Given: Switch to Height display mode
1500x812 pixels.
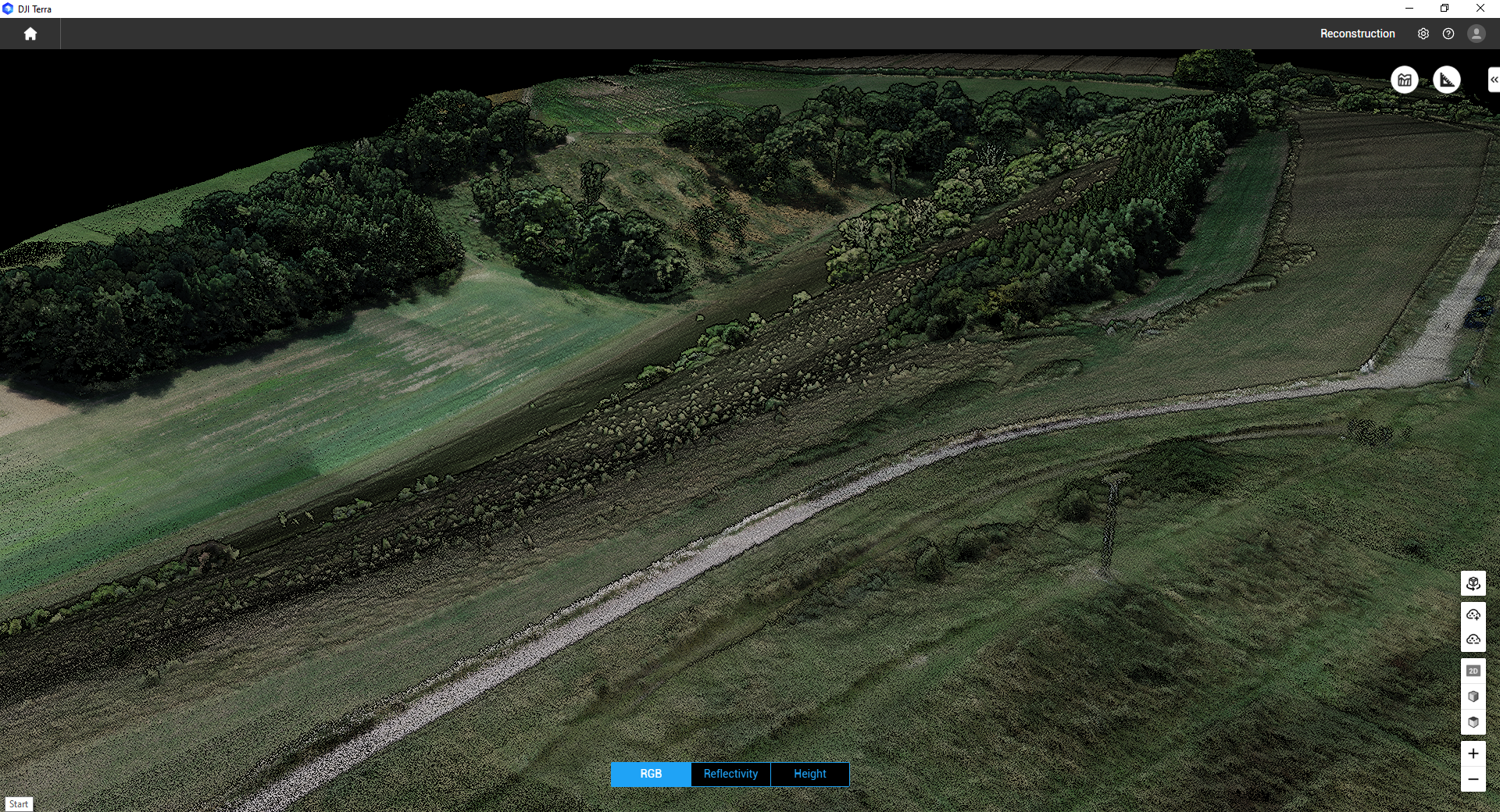Looking at the screenshot, I should coord(809,774).
